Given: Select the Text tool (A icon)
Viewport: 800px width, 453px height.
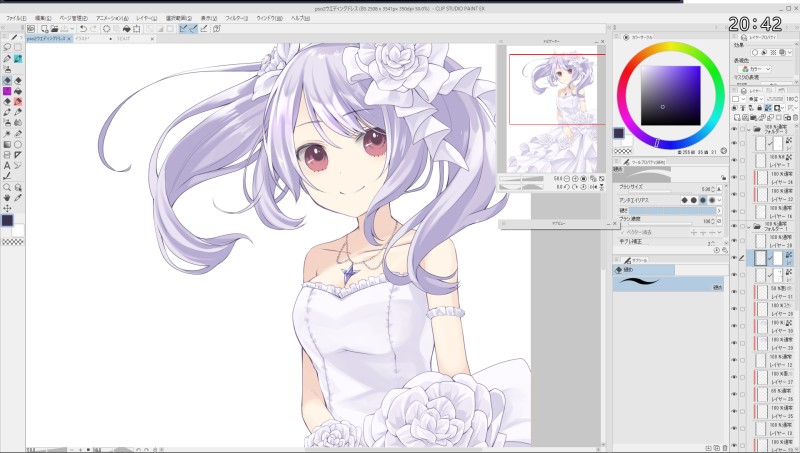Looking at the screenshot, I should [7, 165].
